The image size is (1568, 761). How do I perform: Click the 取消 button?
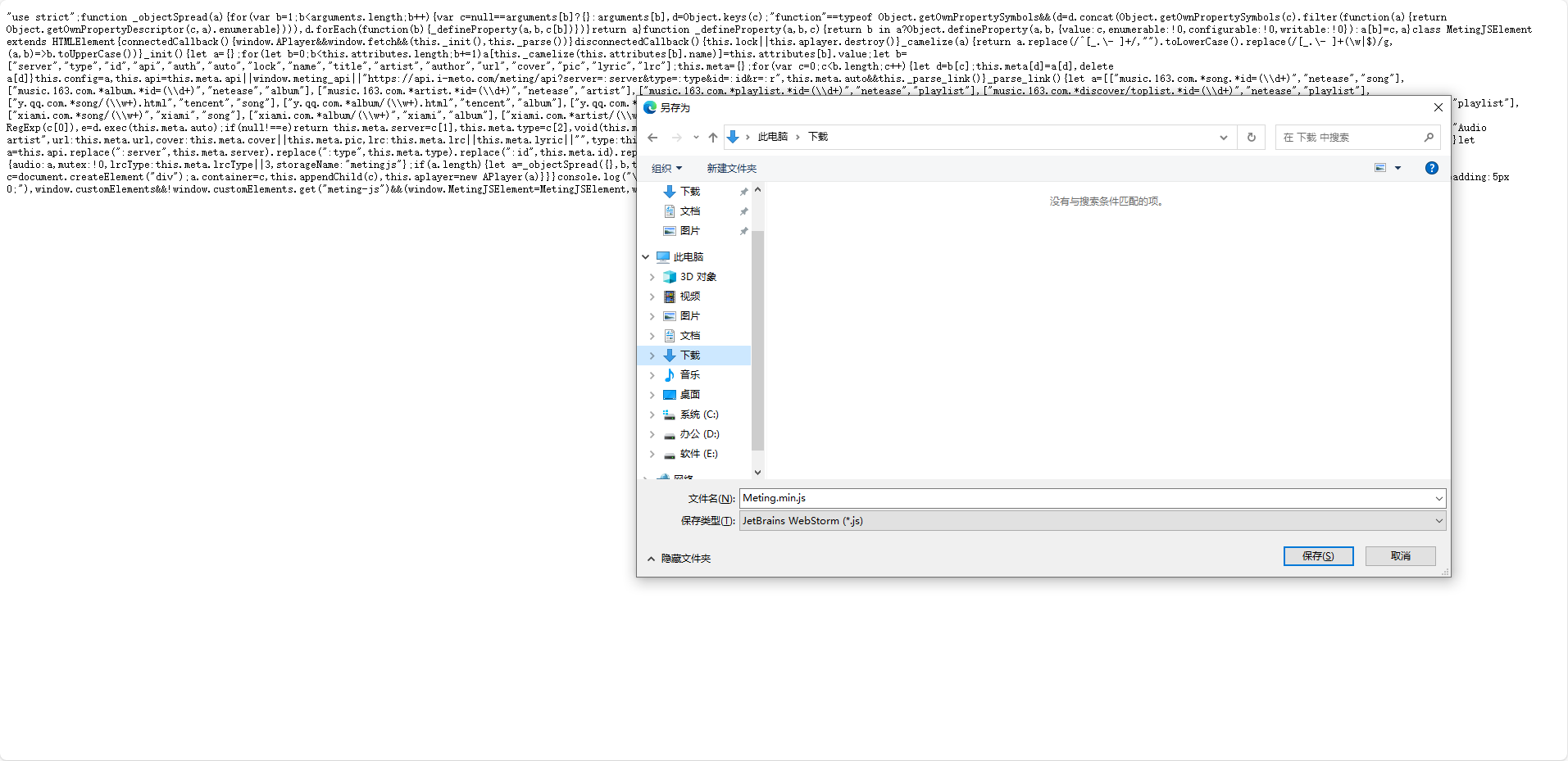(1401, 556)
